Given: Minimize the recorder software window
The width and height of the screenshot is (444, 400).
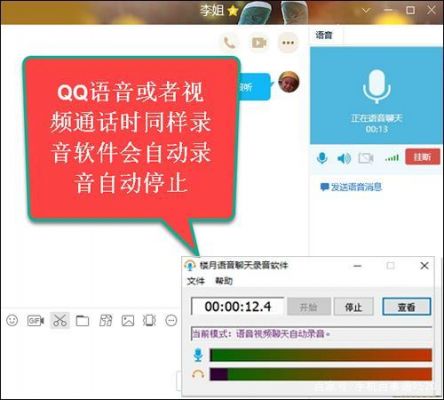Looking at the screenshot, I should [x=358, y=266].
